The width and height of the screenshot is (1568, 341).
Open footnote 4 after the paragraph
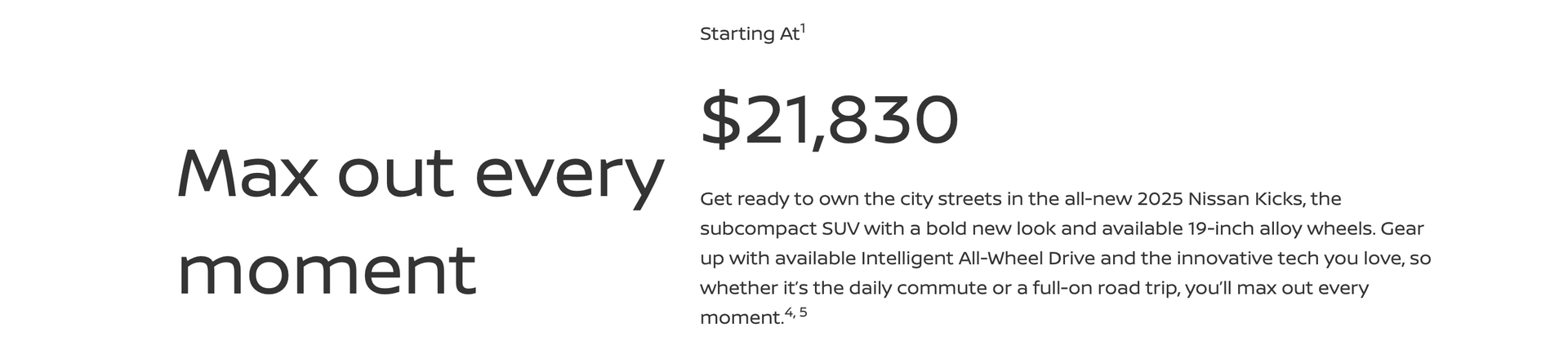click(789, 312)
